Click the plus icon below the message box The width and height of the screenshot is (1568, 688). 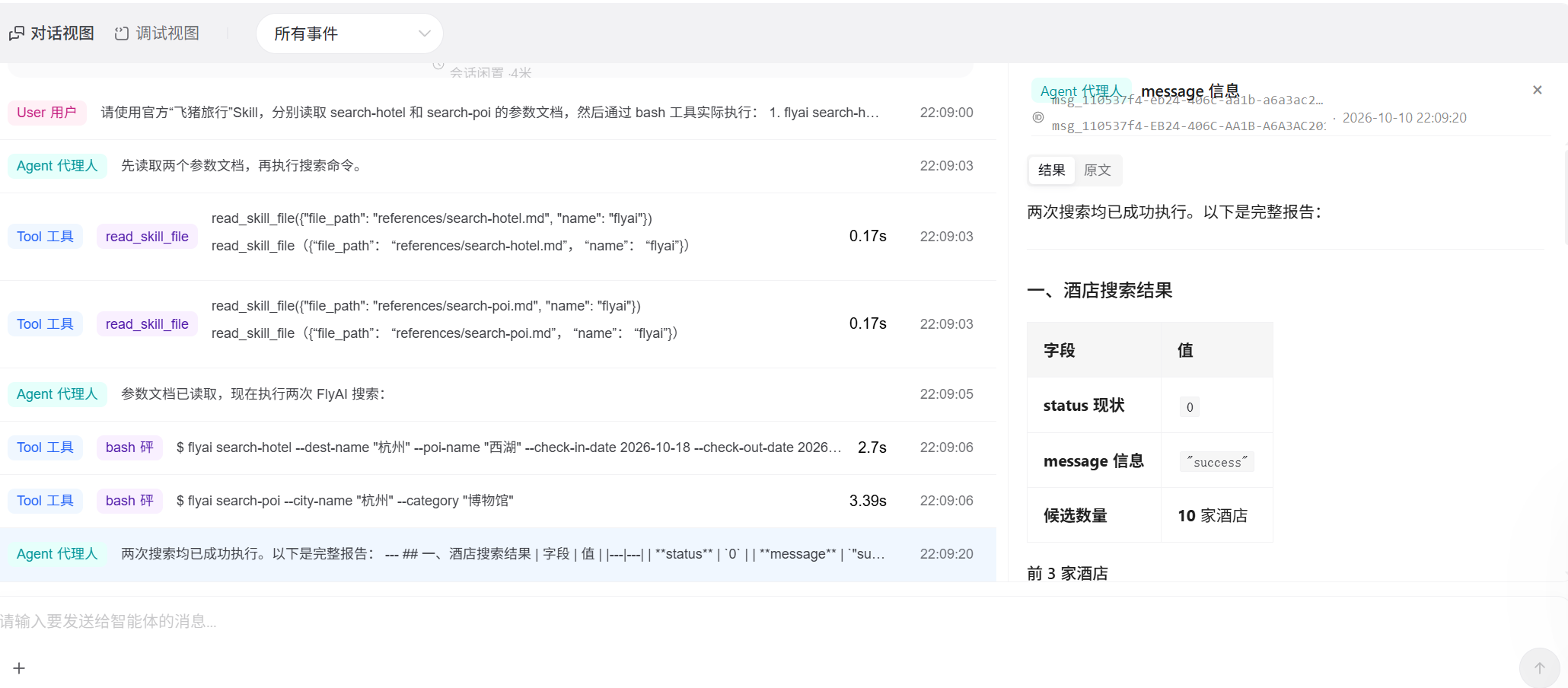tap(19, 668)
